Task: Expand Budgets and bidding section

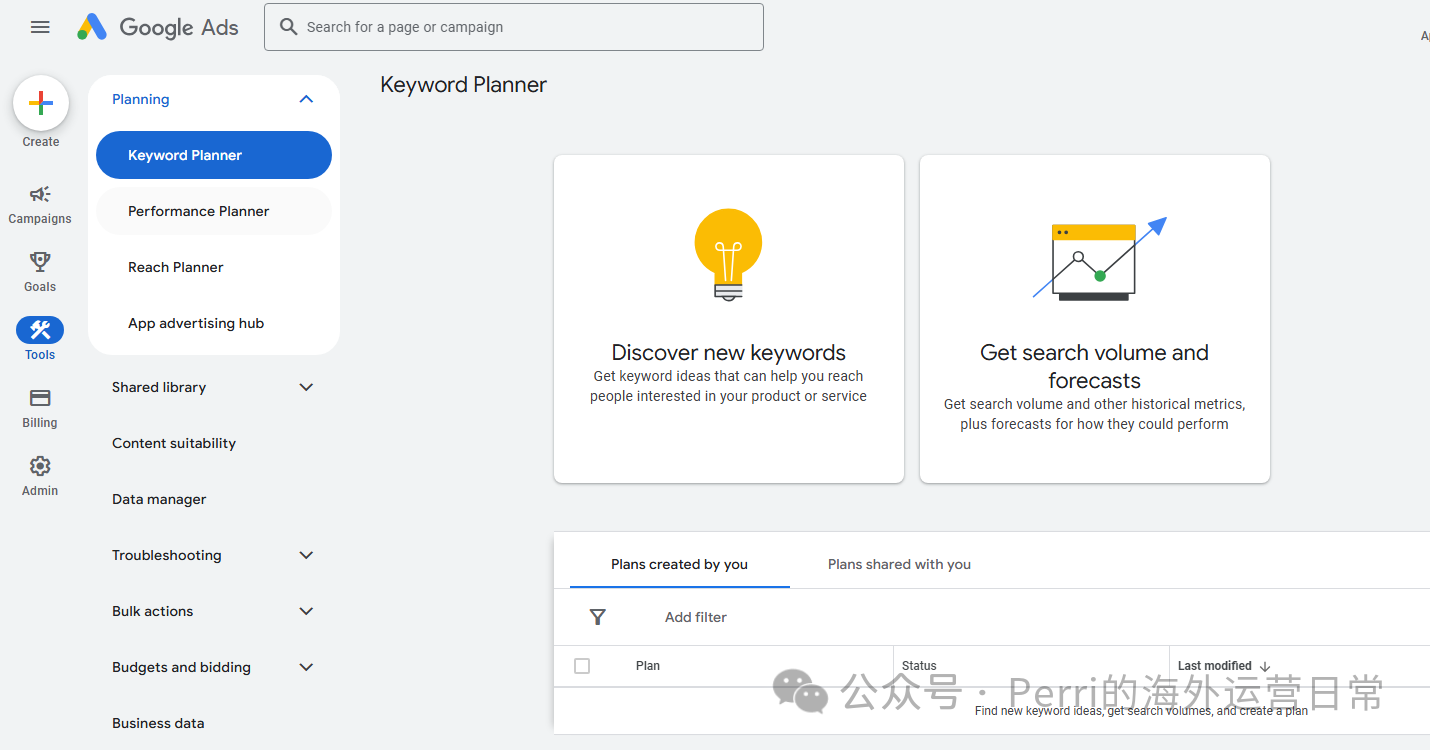Action: click(214, 667)
